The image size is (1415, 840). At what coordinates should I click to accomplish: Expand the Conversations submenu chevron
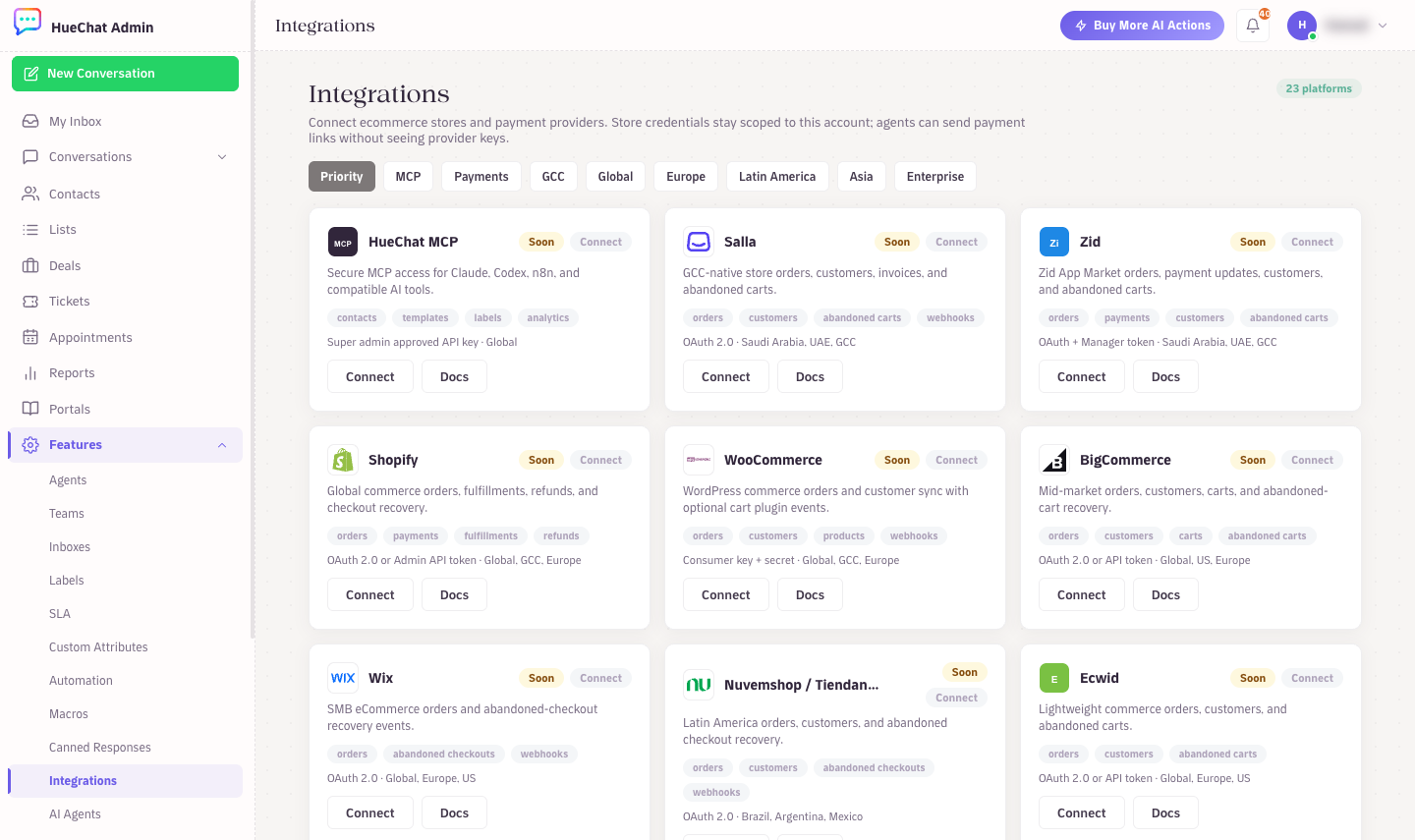[222, 157]
